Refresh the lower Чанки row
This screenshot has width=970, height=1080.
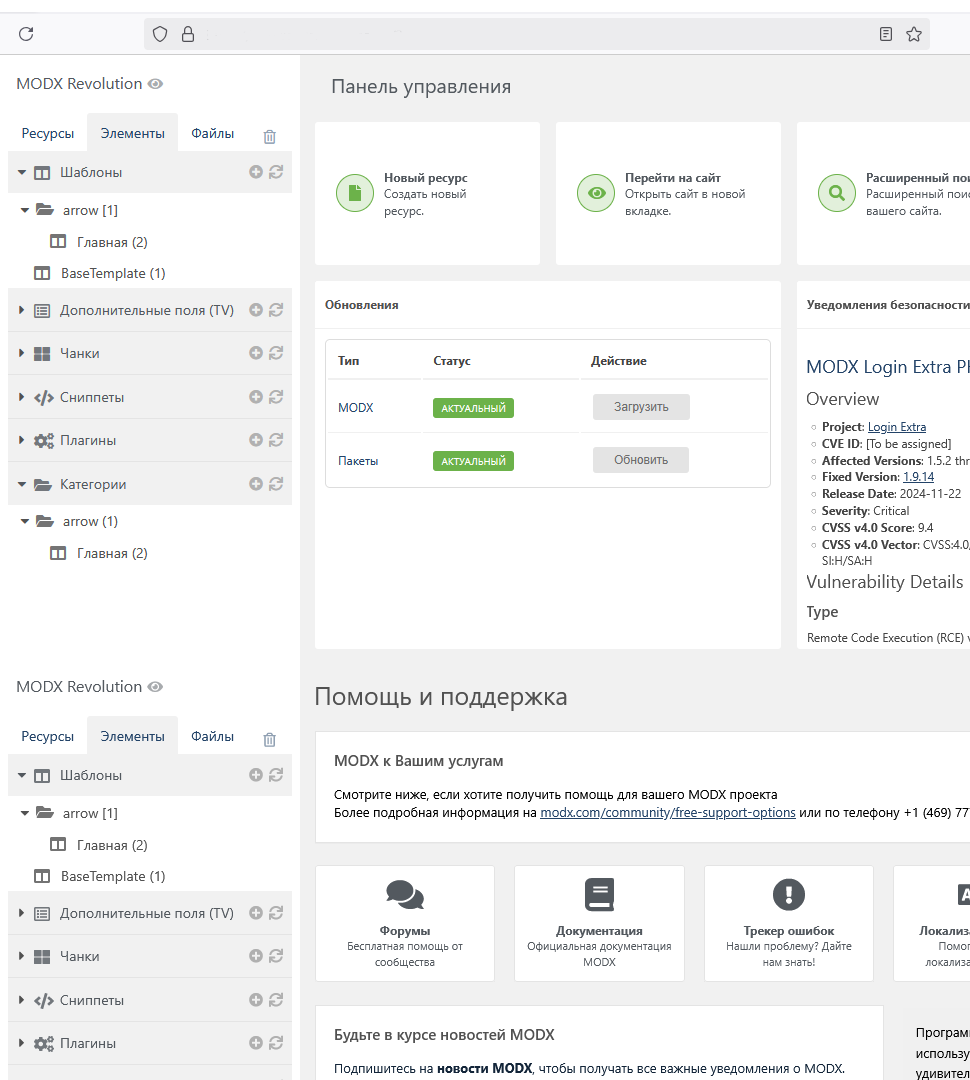tap(276, 955)
